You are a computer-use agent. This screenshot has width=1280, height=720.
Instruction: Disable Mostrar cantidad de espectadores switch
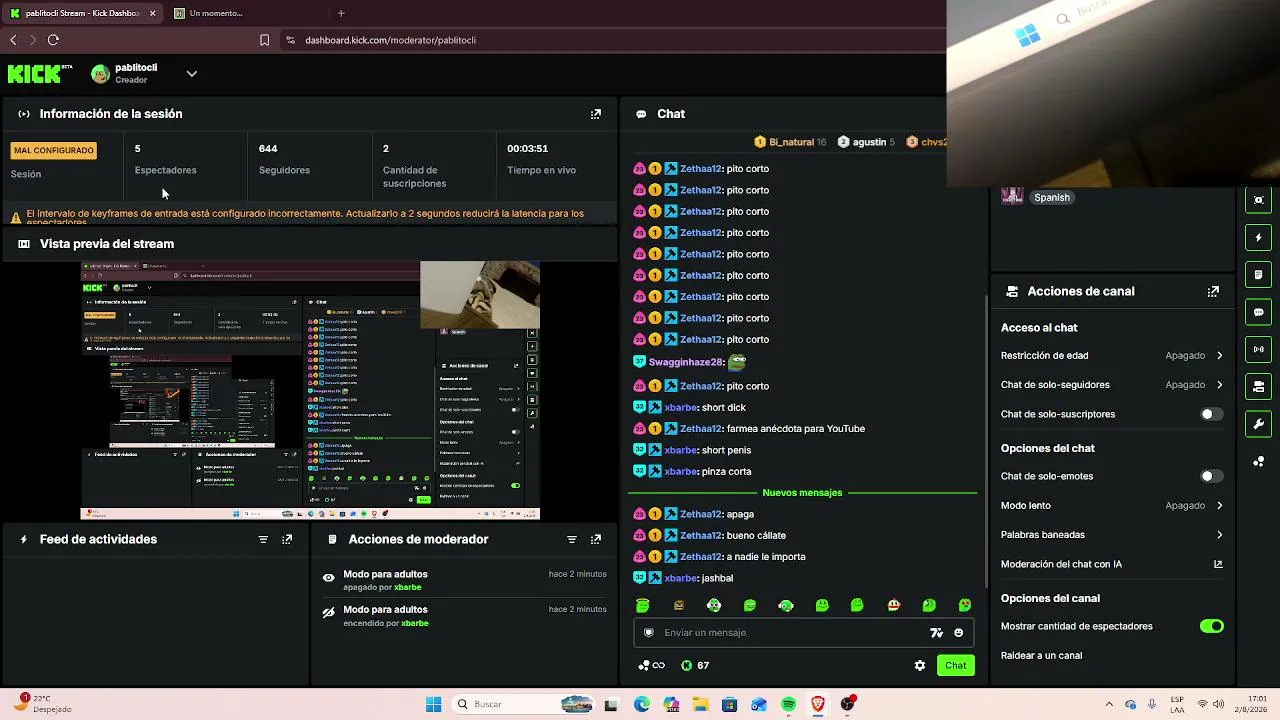pos(1211,626)
